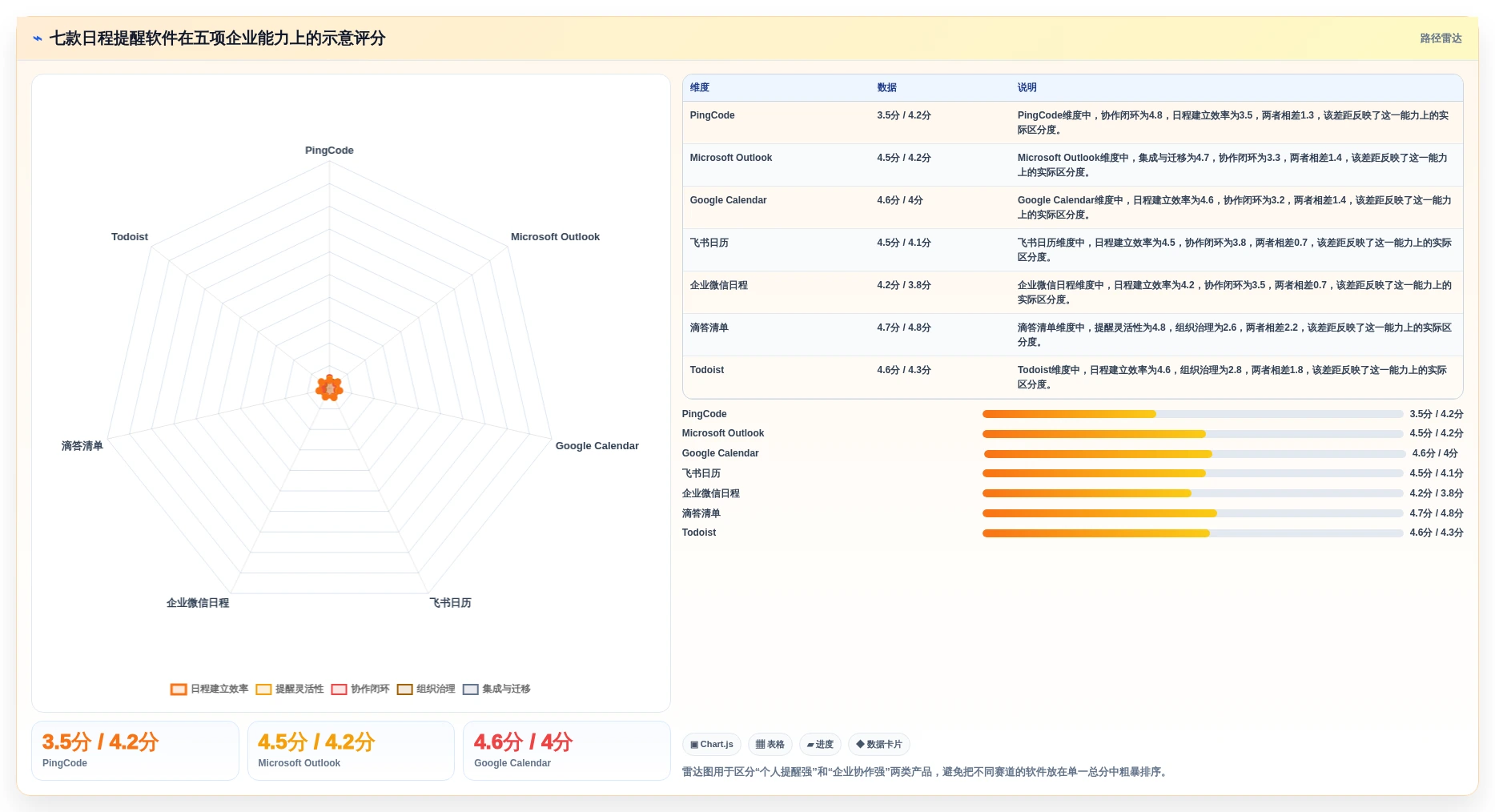This screenshot has width=1495, height=812.
Task: Select the Google Calendar table row name
Action: point(728,200)
